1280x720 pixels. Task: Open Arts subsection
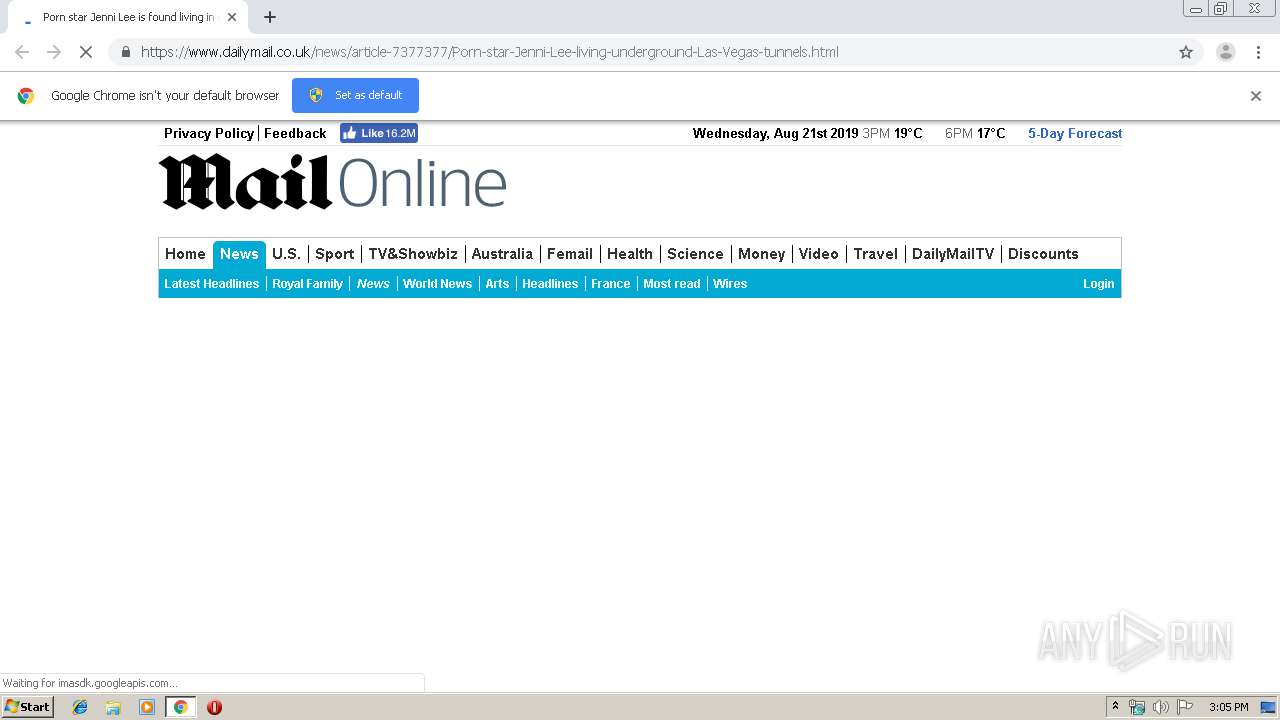(497, 284)
